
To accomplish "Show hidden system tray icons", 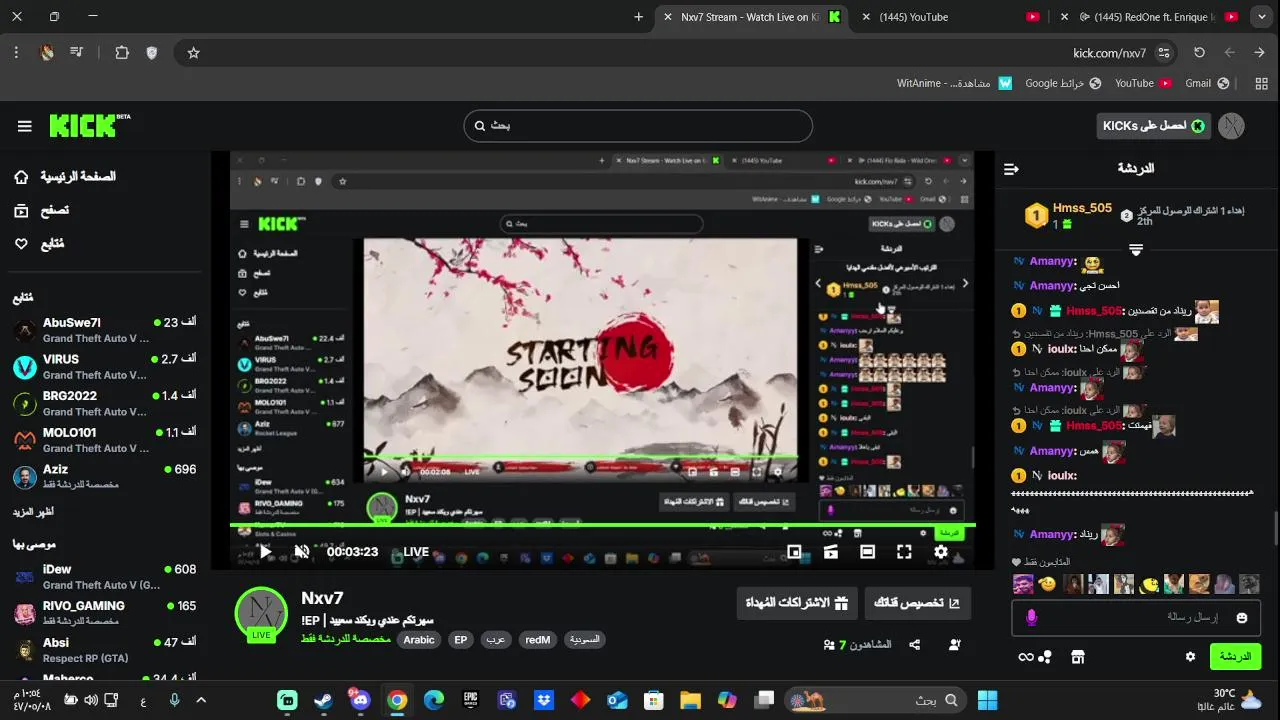I will coord(201,700).
